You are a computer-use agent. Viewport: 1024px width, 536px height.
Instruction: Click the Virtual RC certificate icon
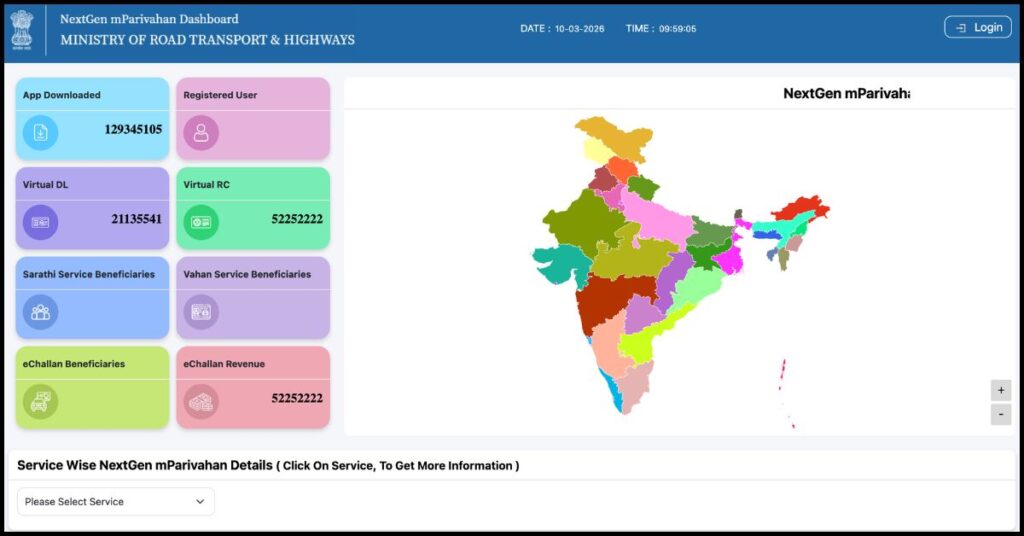click(201, 222)
